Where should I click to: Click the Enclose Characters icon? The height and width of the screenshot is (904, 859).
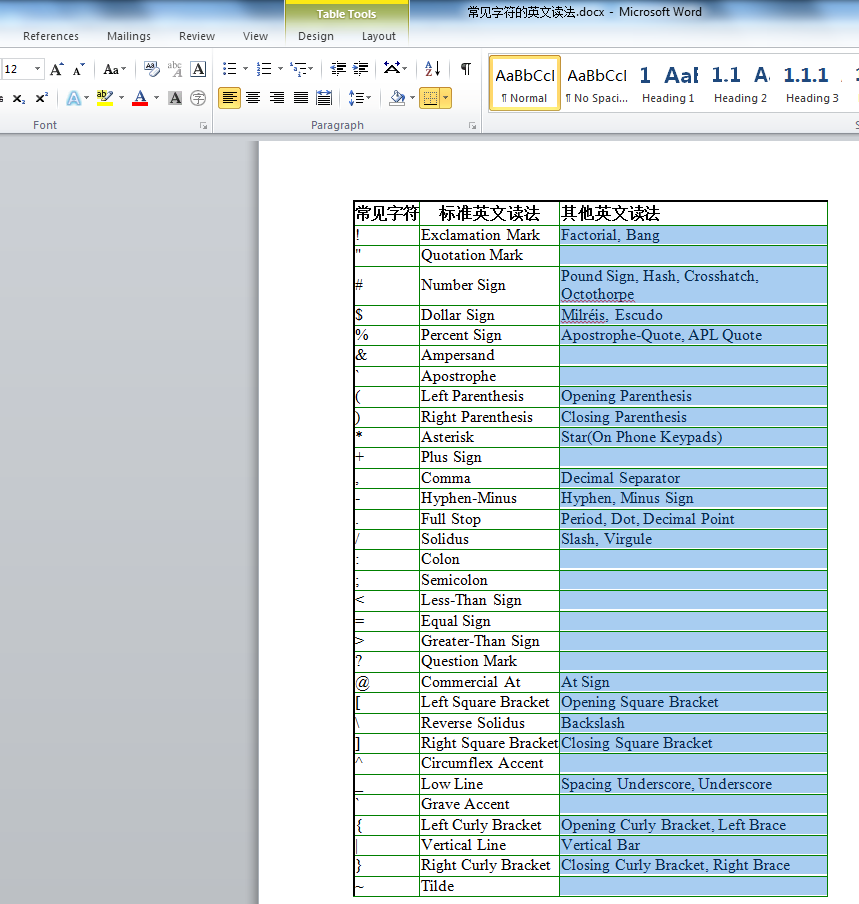(x=198, y=98)
